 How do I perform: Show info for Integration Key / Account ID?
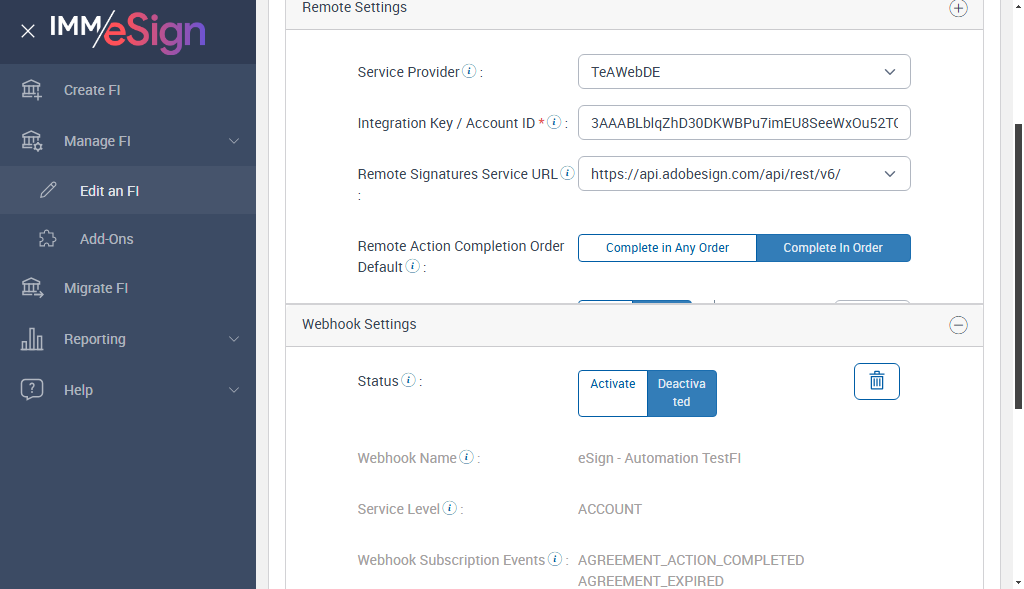click(554, 122)
